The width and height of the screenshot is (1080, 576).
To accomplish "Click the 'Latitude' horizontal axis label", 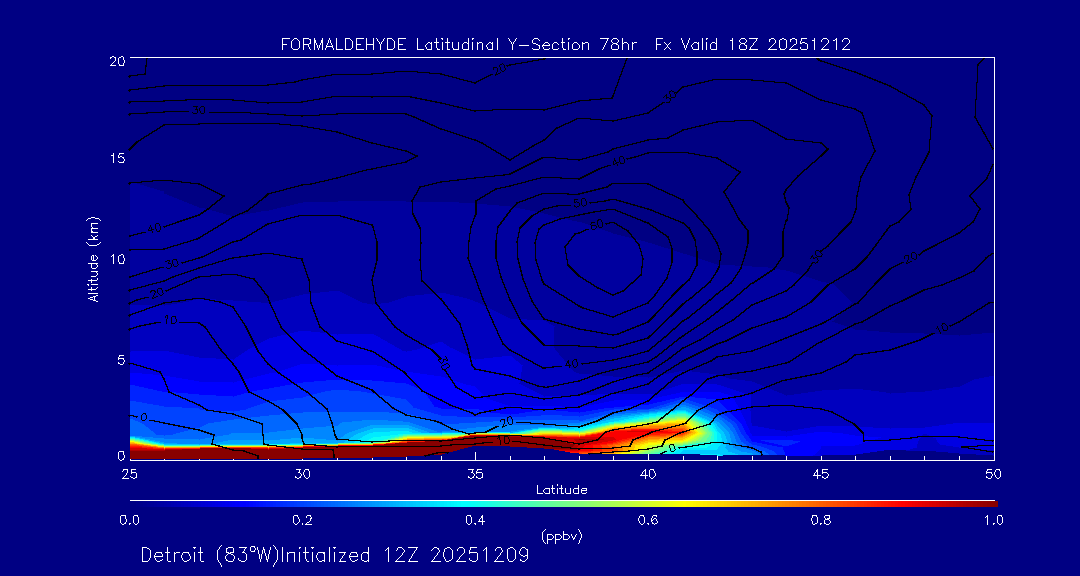I will tap(561, 489).
